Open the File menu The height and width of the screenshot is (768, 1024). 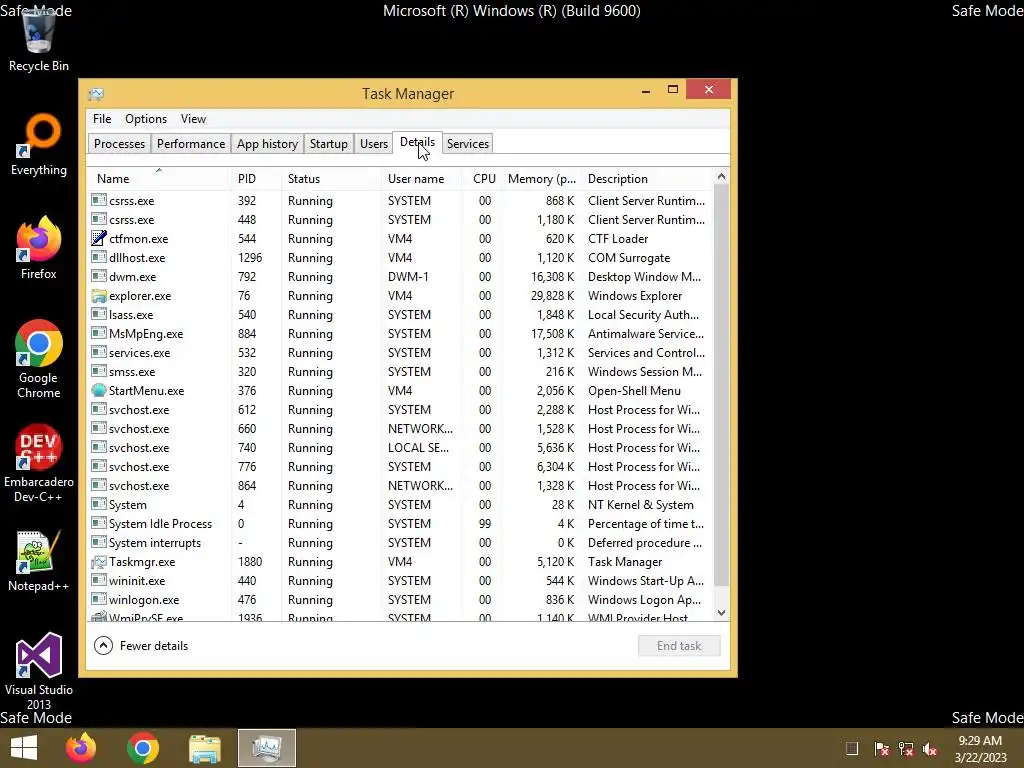(102, 119)
